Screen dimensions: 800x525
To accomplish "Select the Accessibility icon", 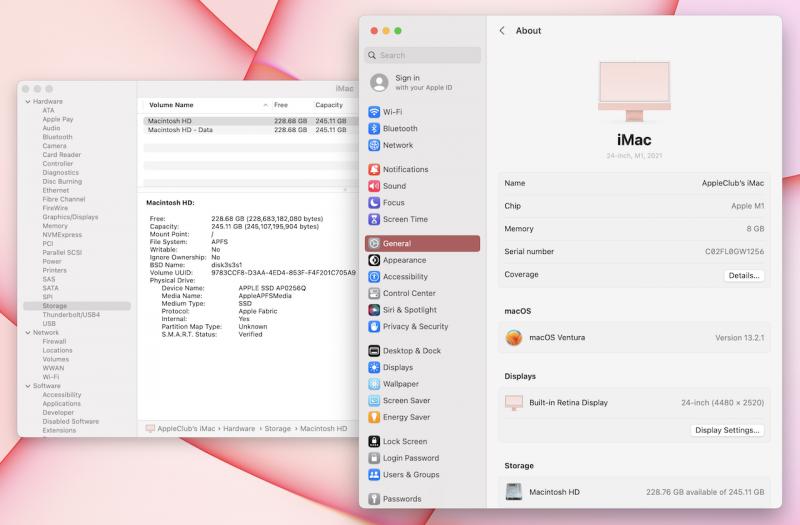I will tap(374, 277).
